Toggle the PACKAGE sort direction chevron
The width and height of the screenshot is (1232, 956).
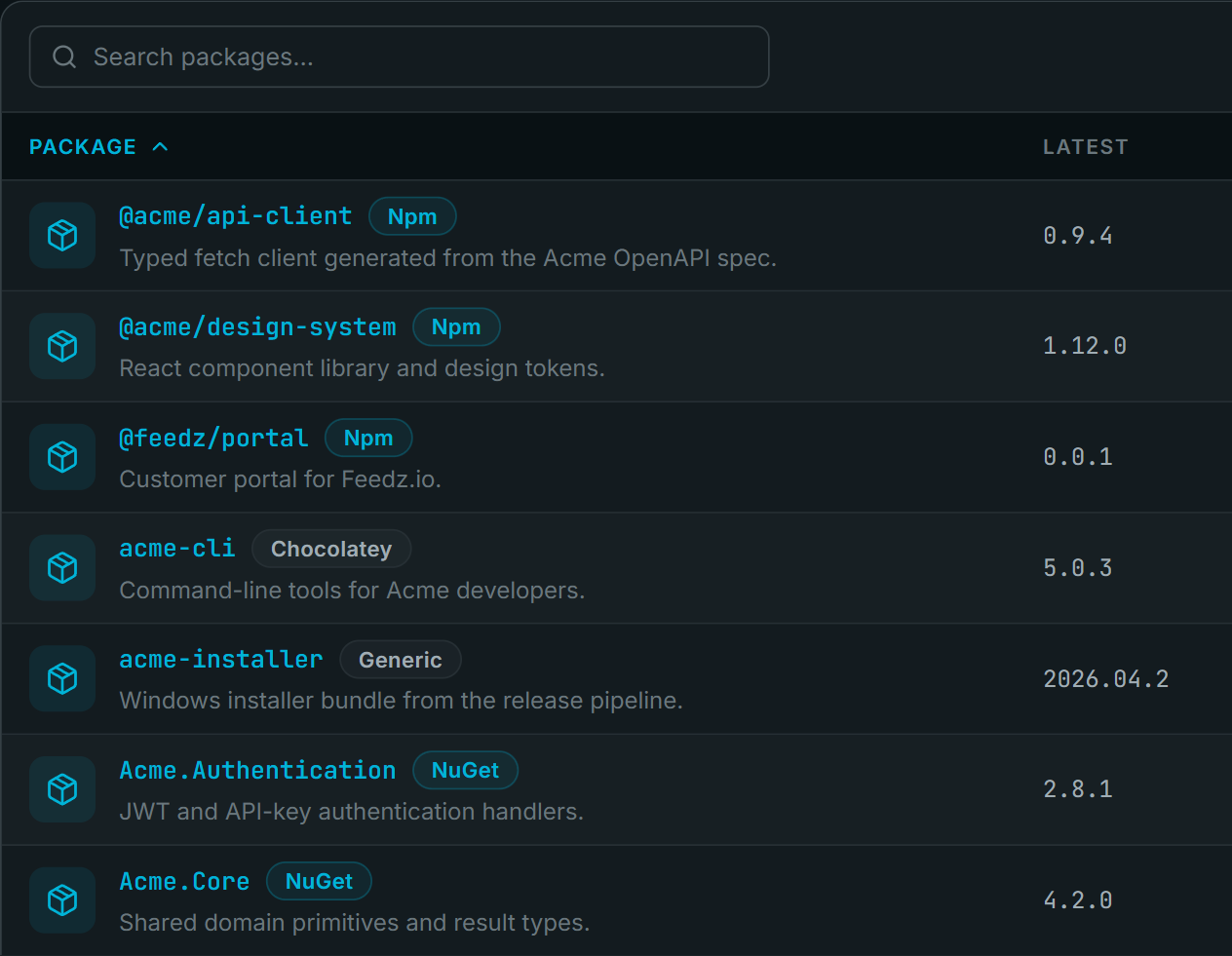[x=161, y=147]
